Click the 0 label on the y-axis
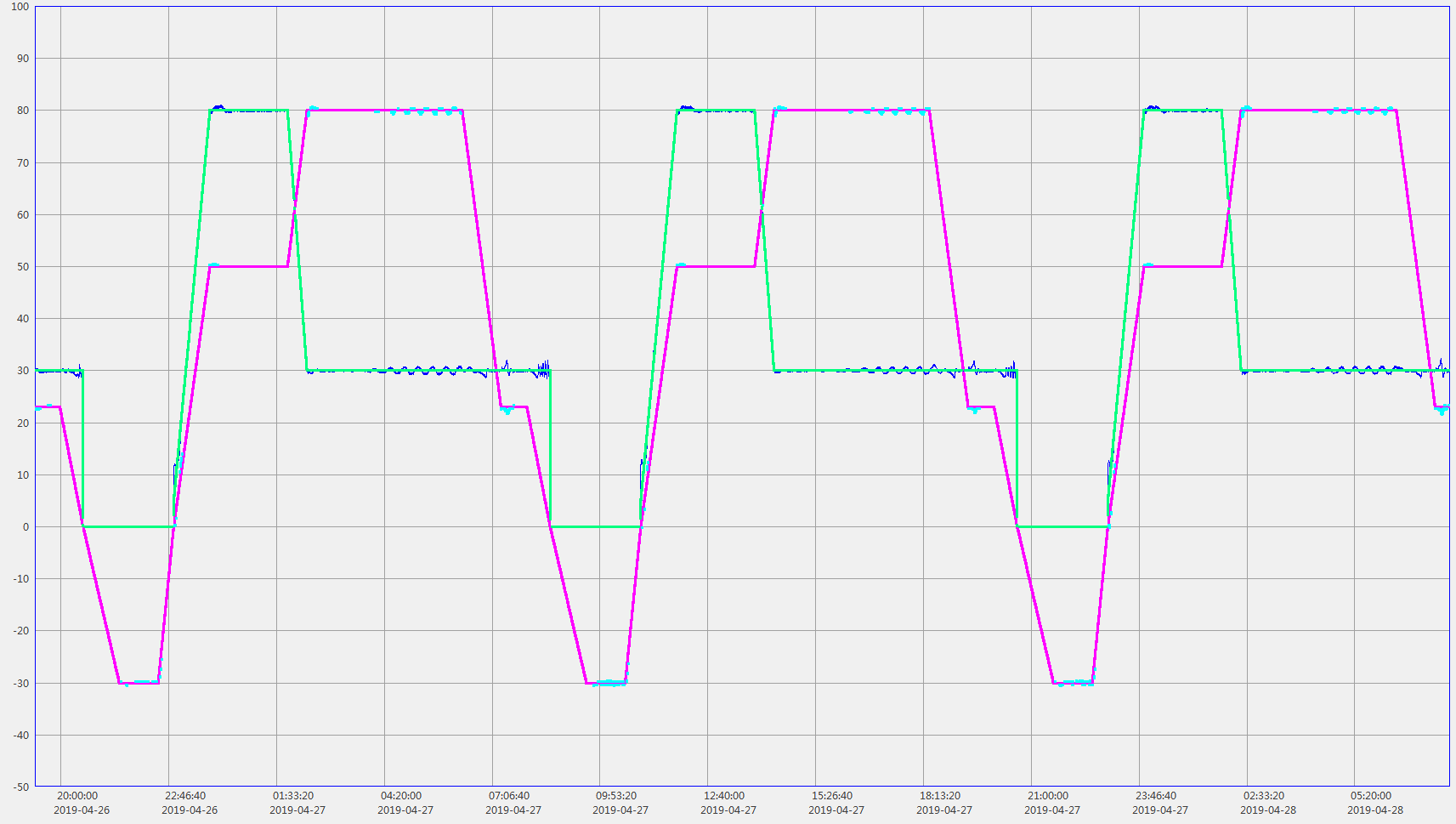The width and height of the screenshot is (1456, 824). pyautogui.click(x=25, y=527)
